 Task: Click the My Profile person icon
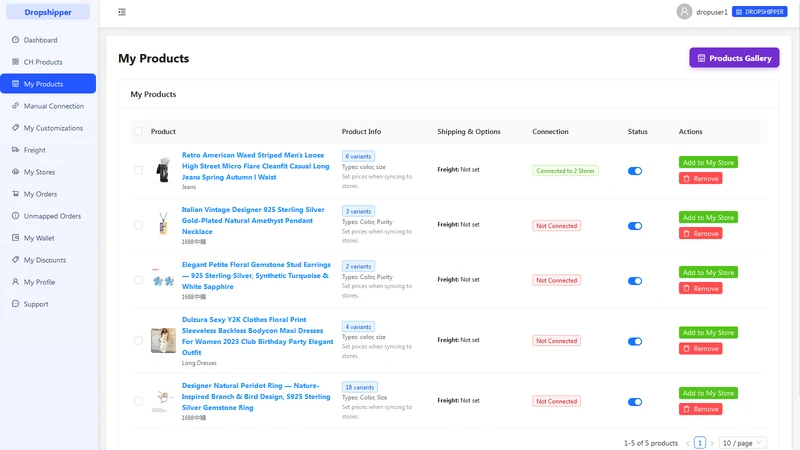tap(15, 282)
